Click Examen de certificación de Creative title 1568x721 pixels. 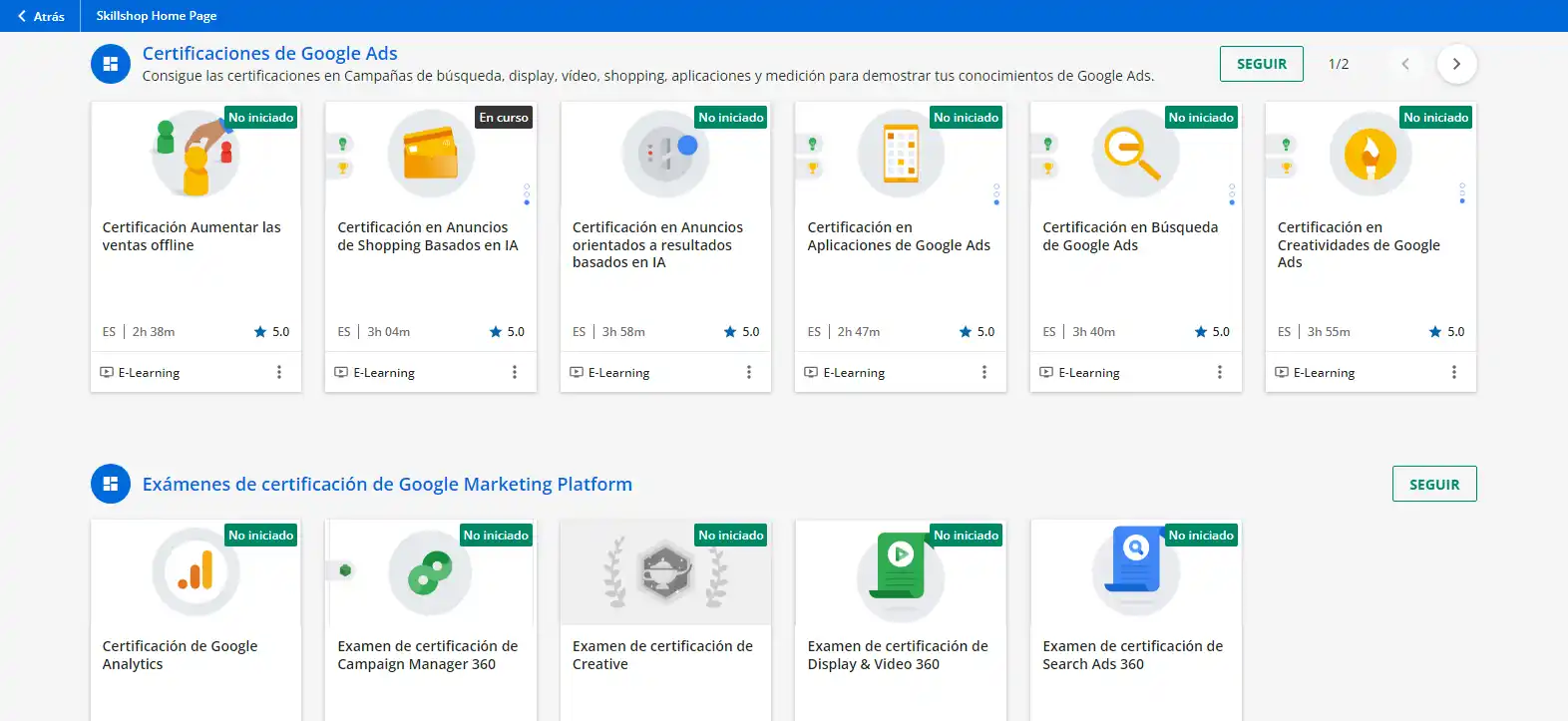(662, 655)
